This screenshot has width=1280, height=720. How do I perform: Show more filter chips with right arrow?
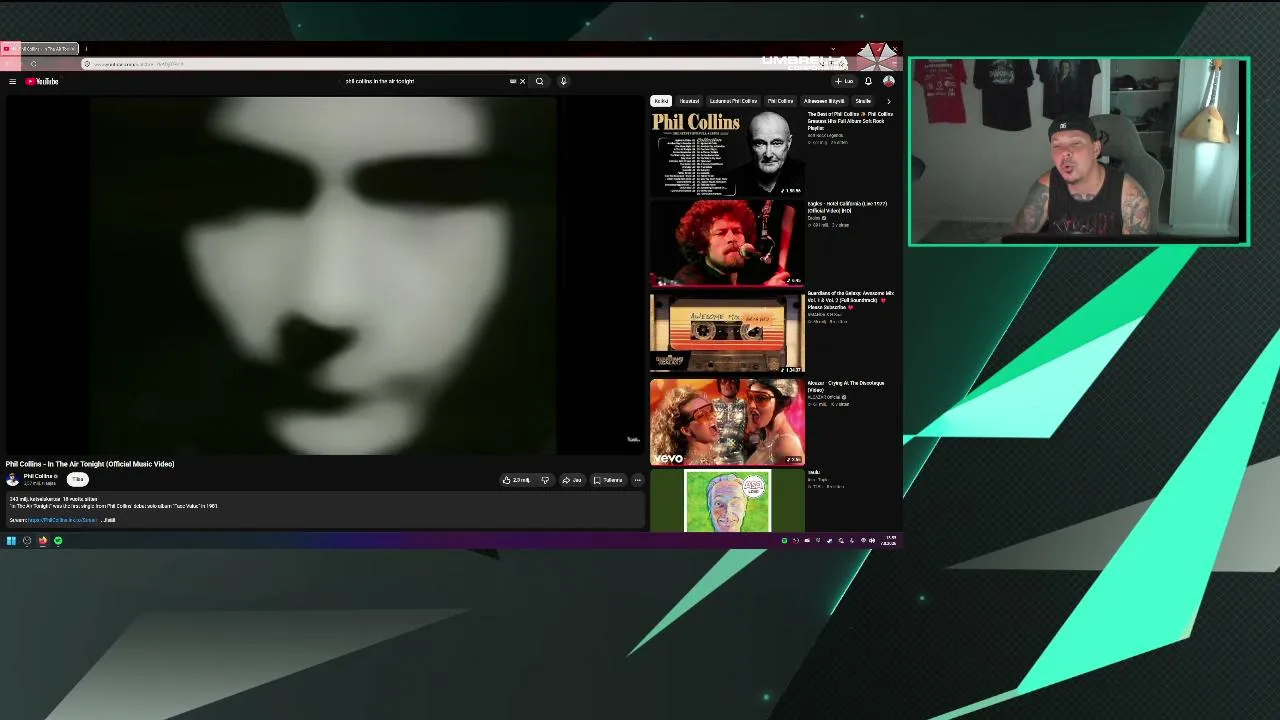888,101
